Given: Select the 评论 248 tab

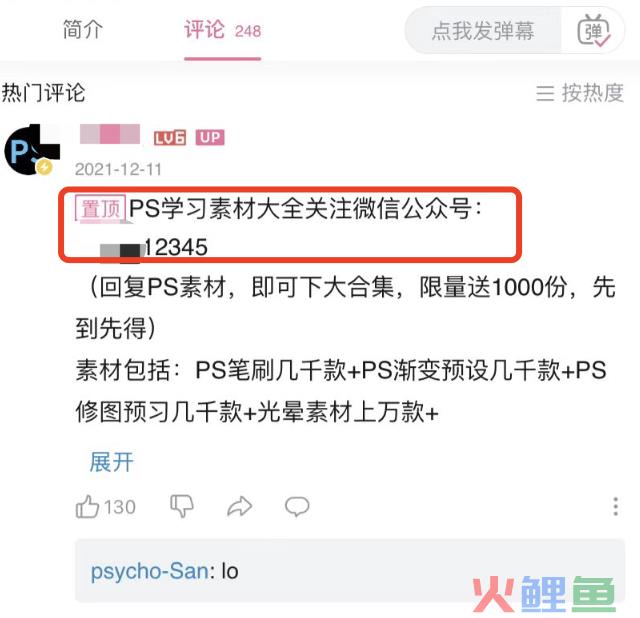Looking at the screenshot, I should point(222,30).
